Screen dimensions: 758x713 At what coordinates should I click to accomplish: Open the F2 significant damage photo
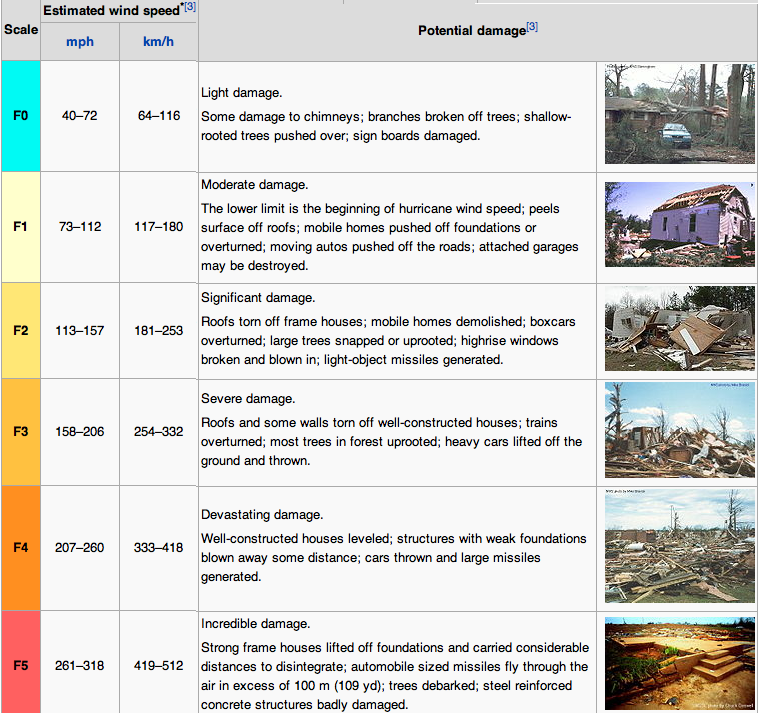point(679,329)
